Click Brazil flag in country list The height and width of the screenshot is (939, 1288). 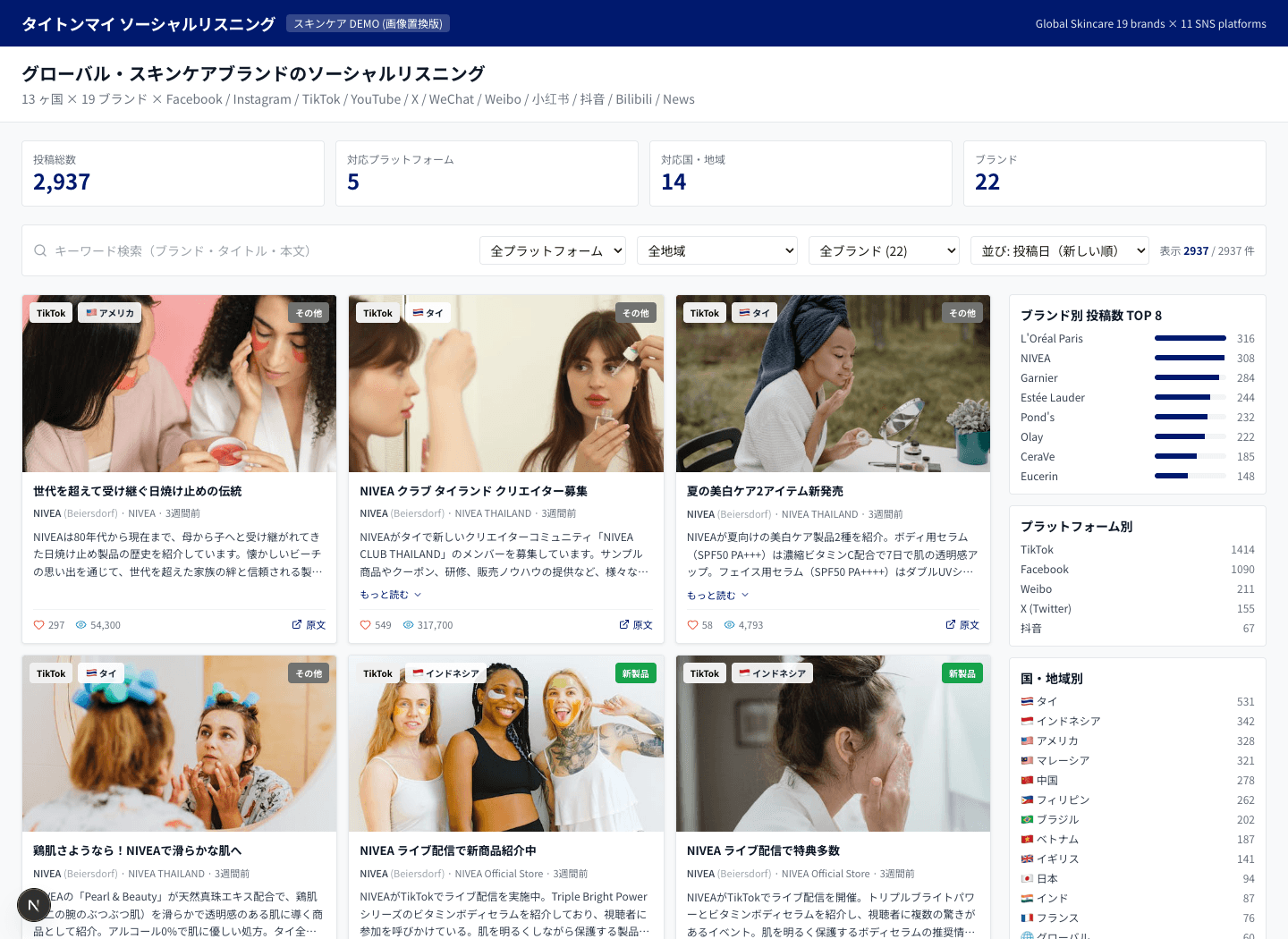[1027, 820]
